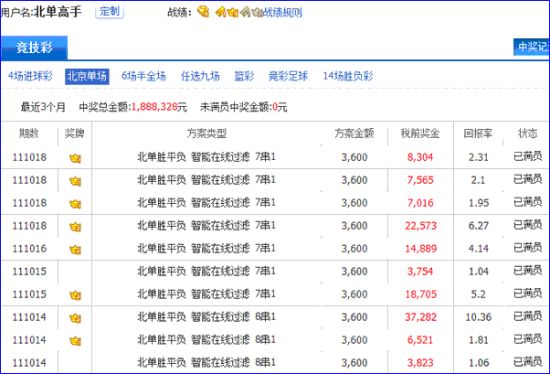Open the 14场胜负彩 category

pos(348,76)
